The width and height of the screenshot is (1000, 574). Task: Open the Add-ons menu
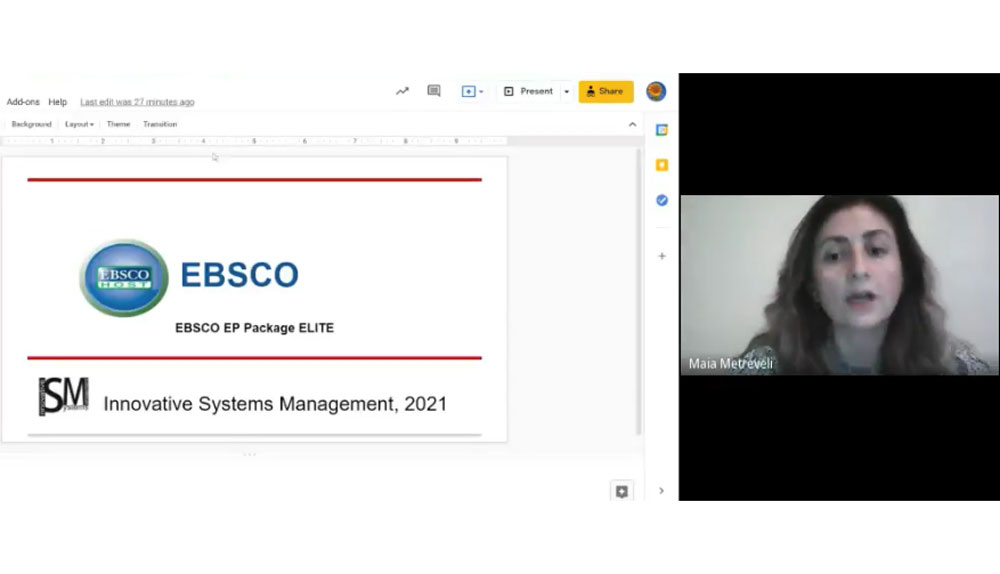[x=23, y=102]
